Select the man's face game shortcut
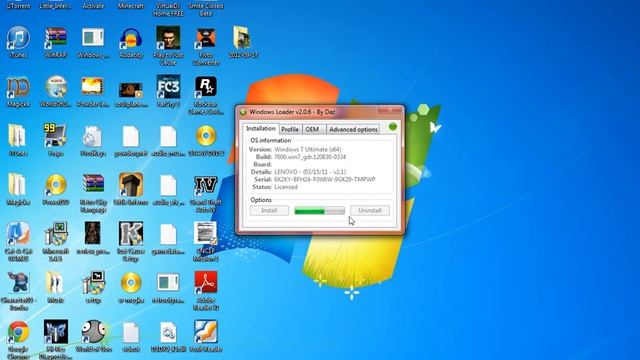 tap(168, 38)
